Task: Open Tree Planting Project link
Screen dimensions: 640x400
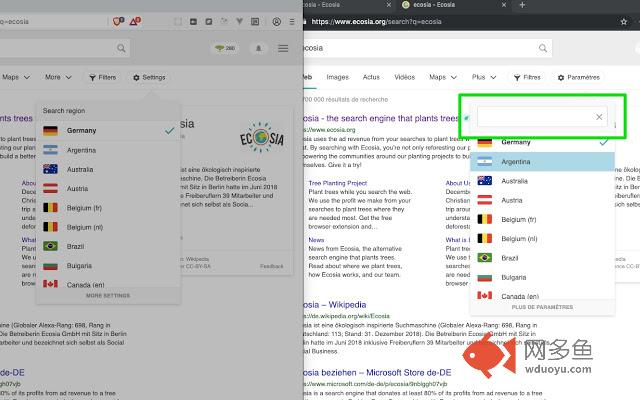Action: pos(338,183)
